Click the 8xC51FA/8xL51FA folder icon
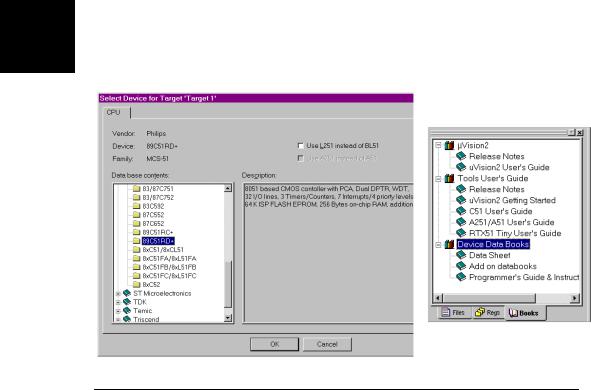Image resolution: width=591 pixels, height=390 pixels. click(x=136, y=258)
